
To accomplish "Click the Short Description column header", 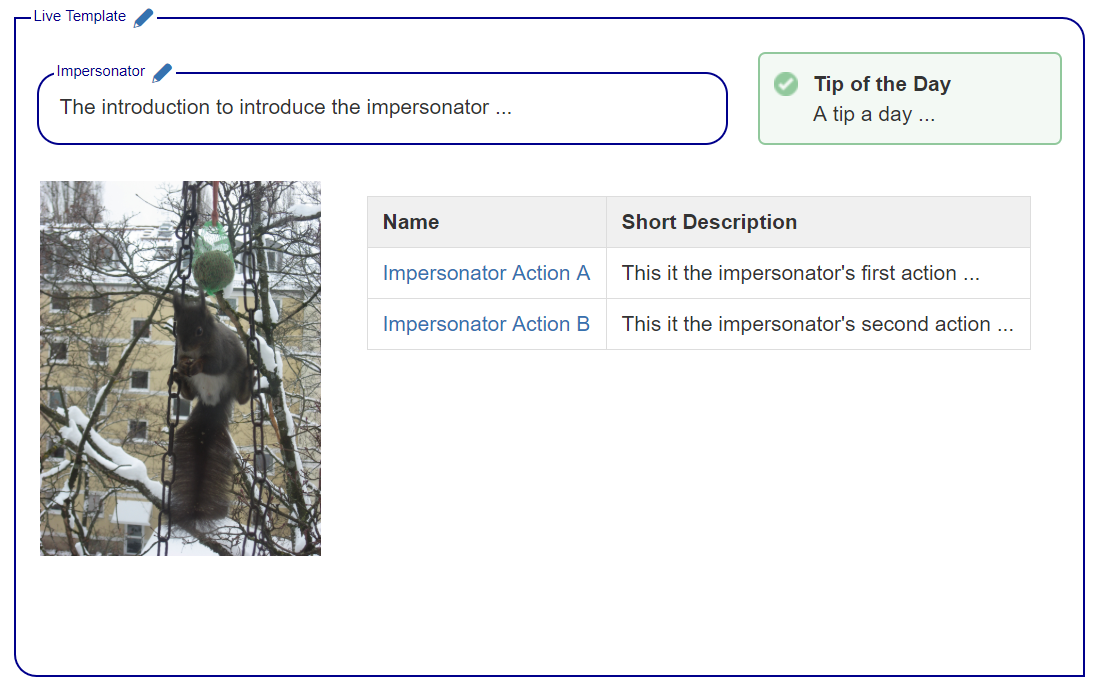I will pos(709,222).
